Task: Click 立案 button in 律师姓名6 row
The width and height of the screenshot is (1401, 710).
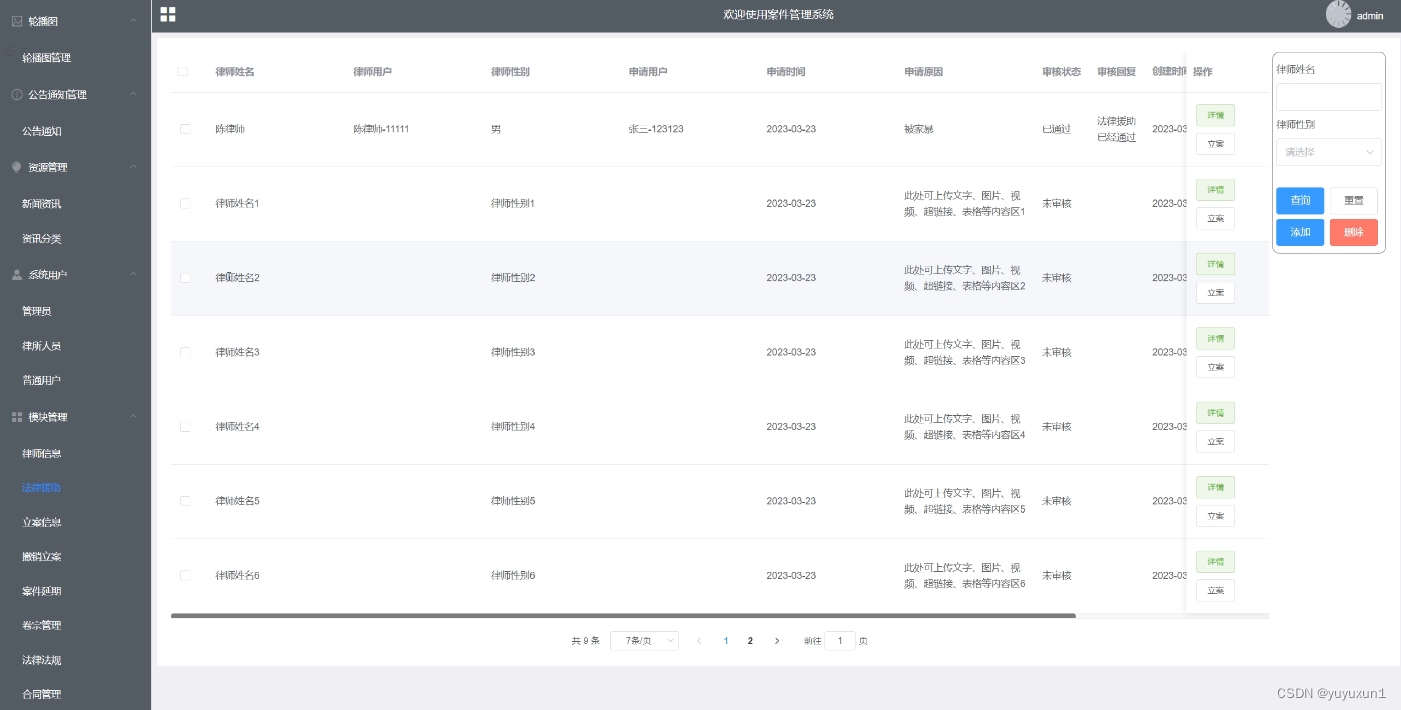Action: (x=1215, y=590)
